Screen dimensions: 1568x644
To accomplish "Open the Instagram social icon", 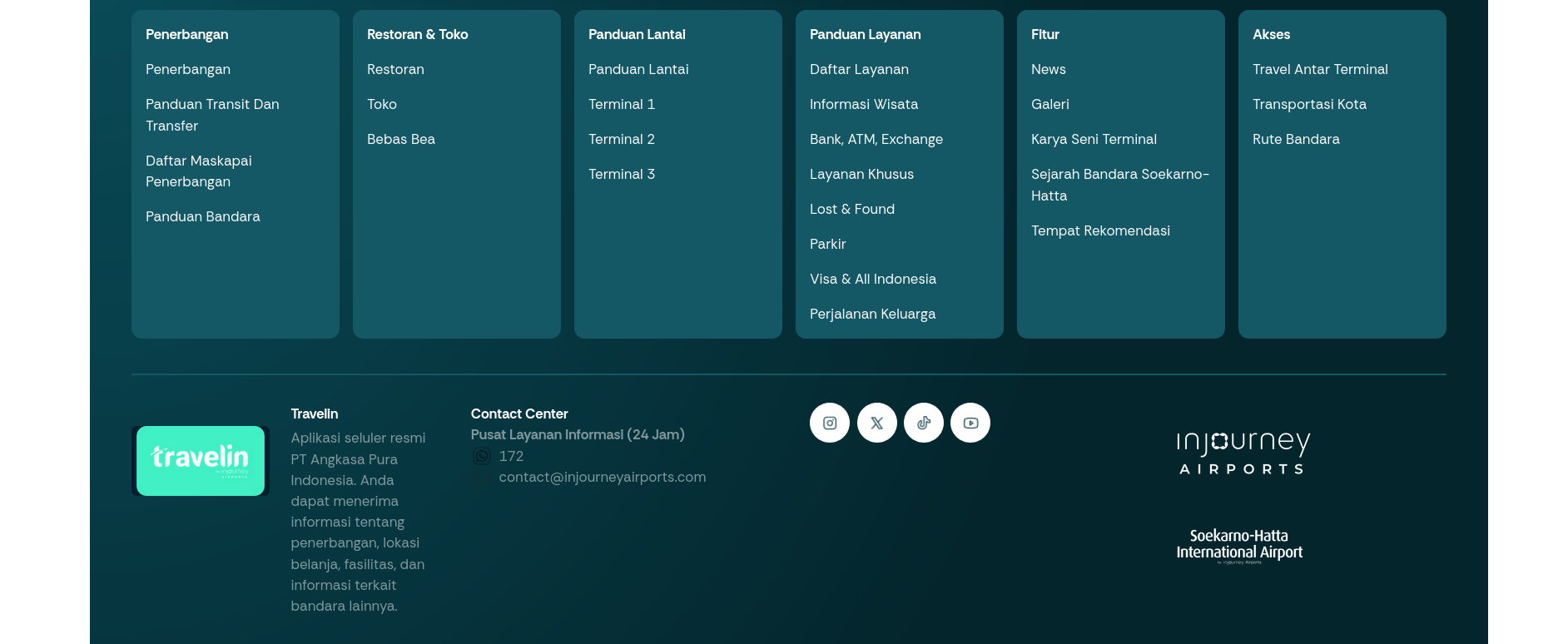I will 829,423.
